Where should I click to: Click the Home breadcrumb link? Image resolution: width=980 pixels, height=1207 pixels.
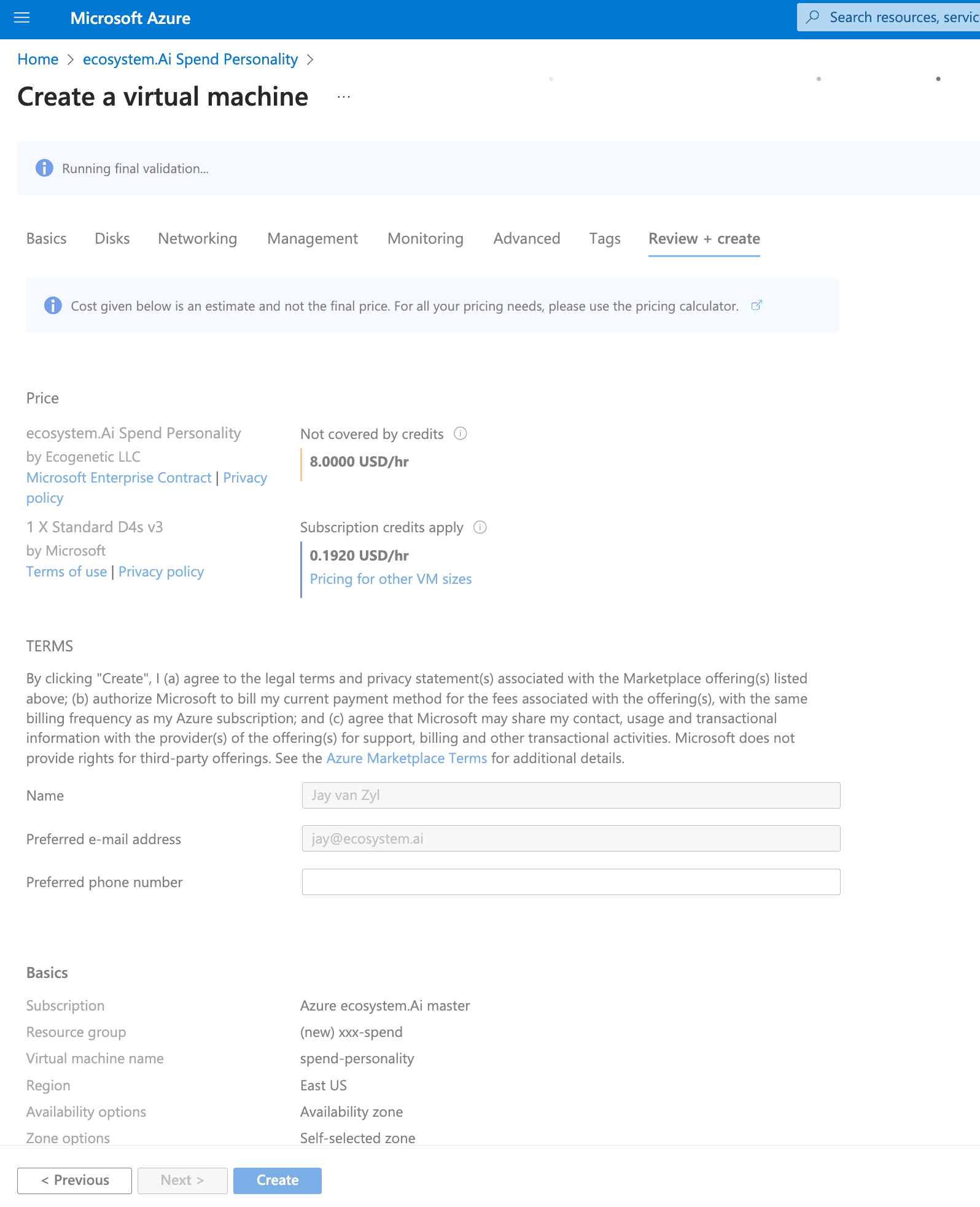pos(38,60)
